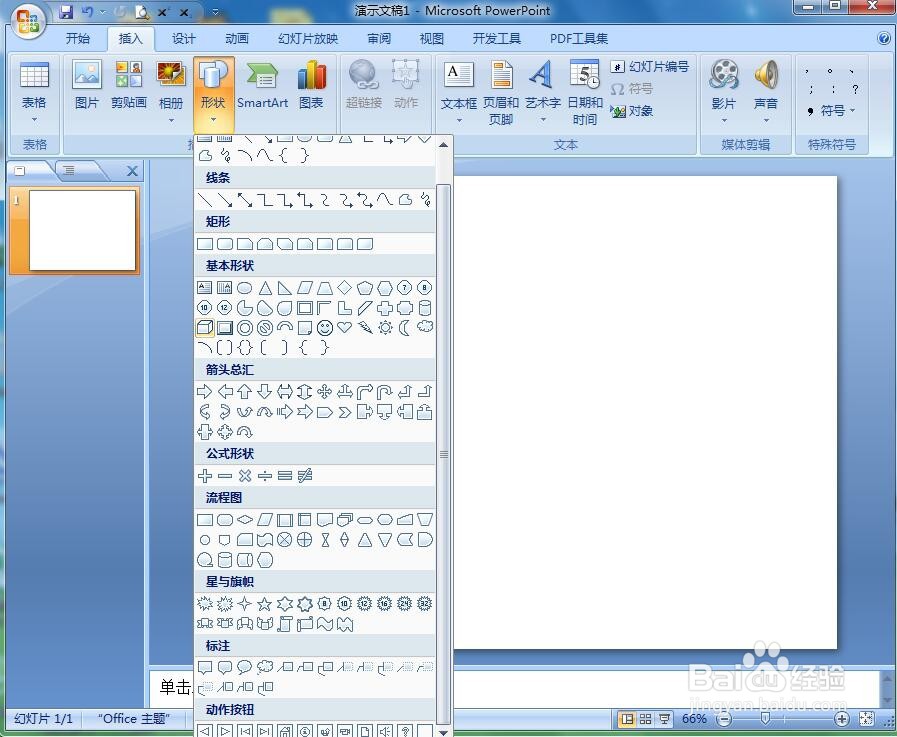897x737 pixels.
Task: Select the Flowchart Decision diamond
Action: pos(245,520)
